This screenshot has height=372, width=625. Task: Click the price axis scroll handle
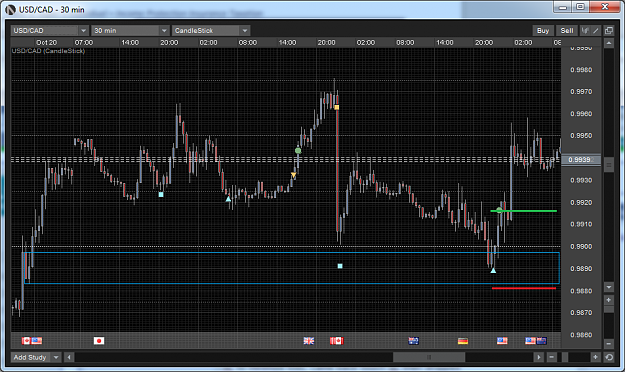pyautogui.click(x=609, y=165)
